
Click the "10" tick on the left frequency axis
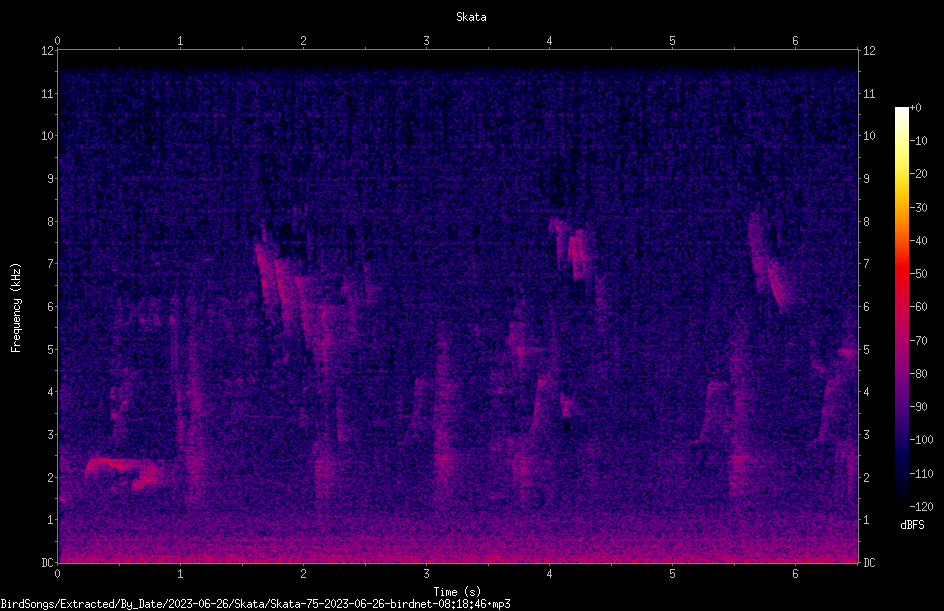coord(48,136)
